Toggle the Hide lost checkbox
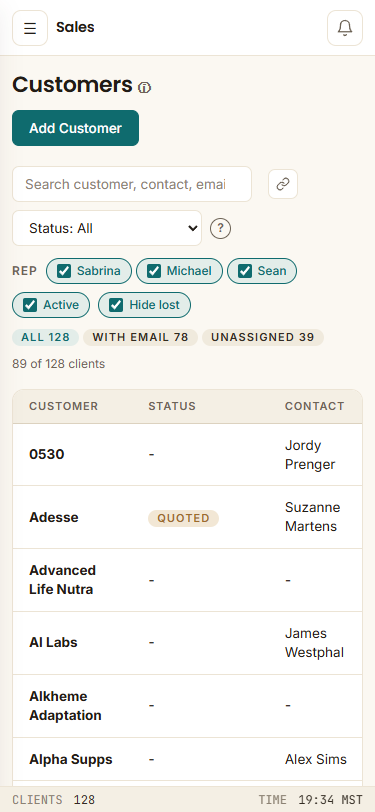The height and width of the screenshot is (812, 375). click(116, 305)
